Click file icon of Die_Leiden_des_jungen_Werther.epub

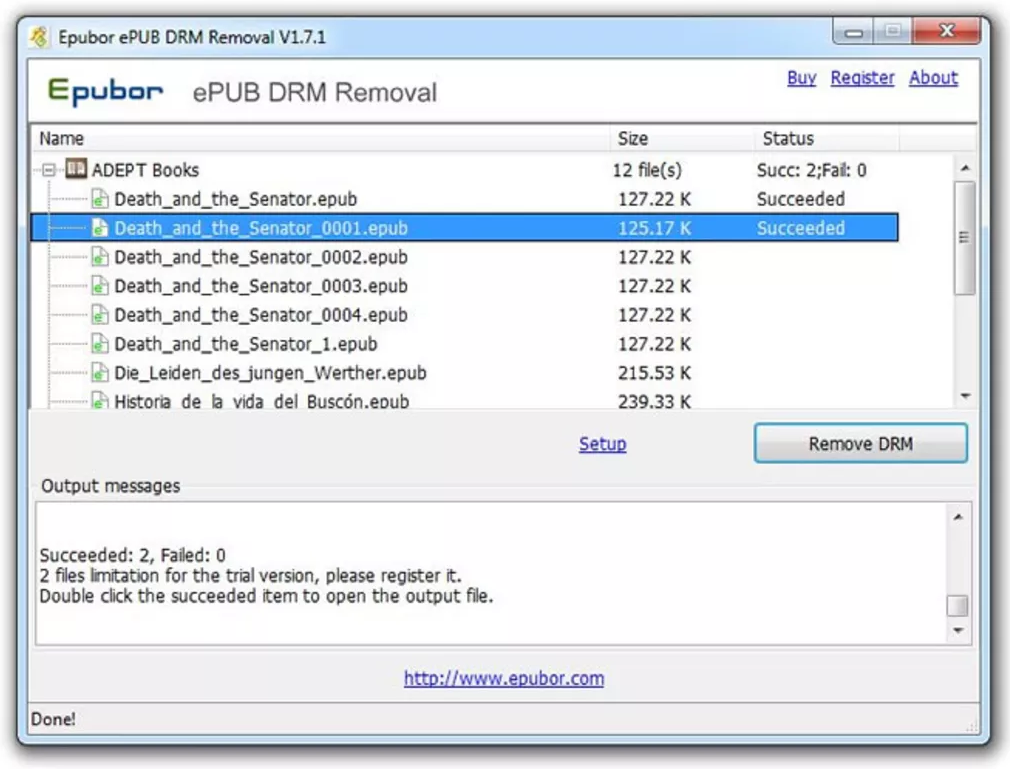(x=100, y=373)
